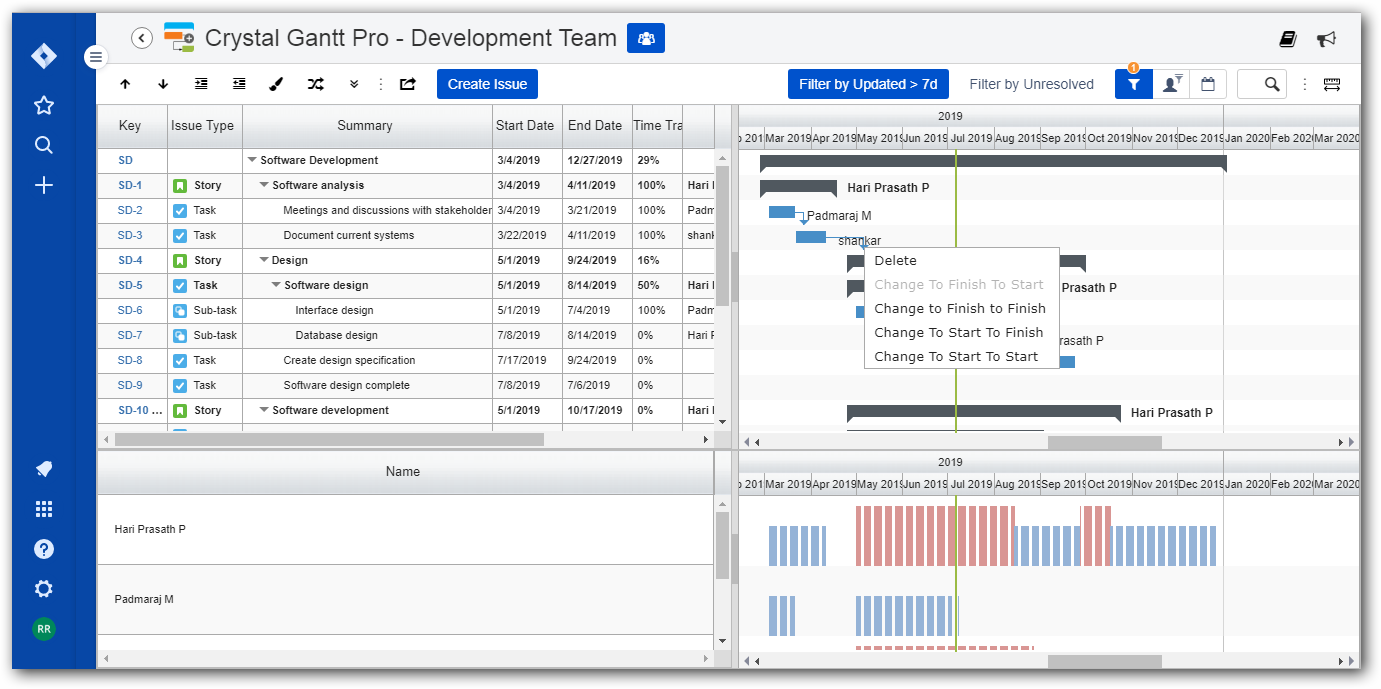Image resolution: width=1381 pixels, height=689 pixels.
Task: Outdent the selected issue
Action: [239, 85]
